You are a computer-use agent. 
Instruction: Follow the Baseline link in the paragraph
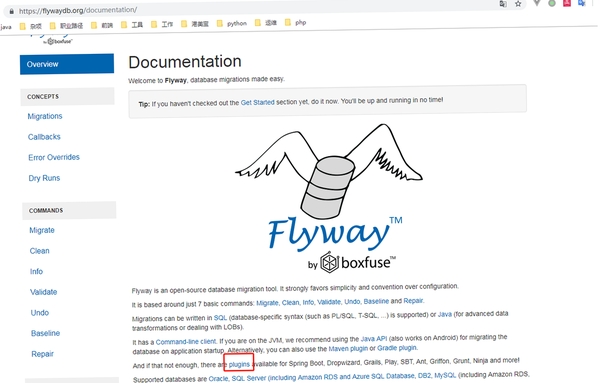[x=376, y=301]
